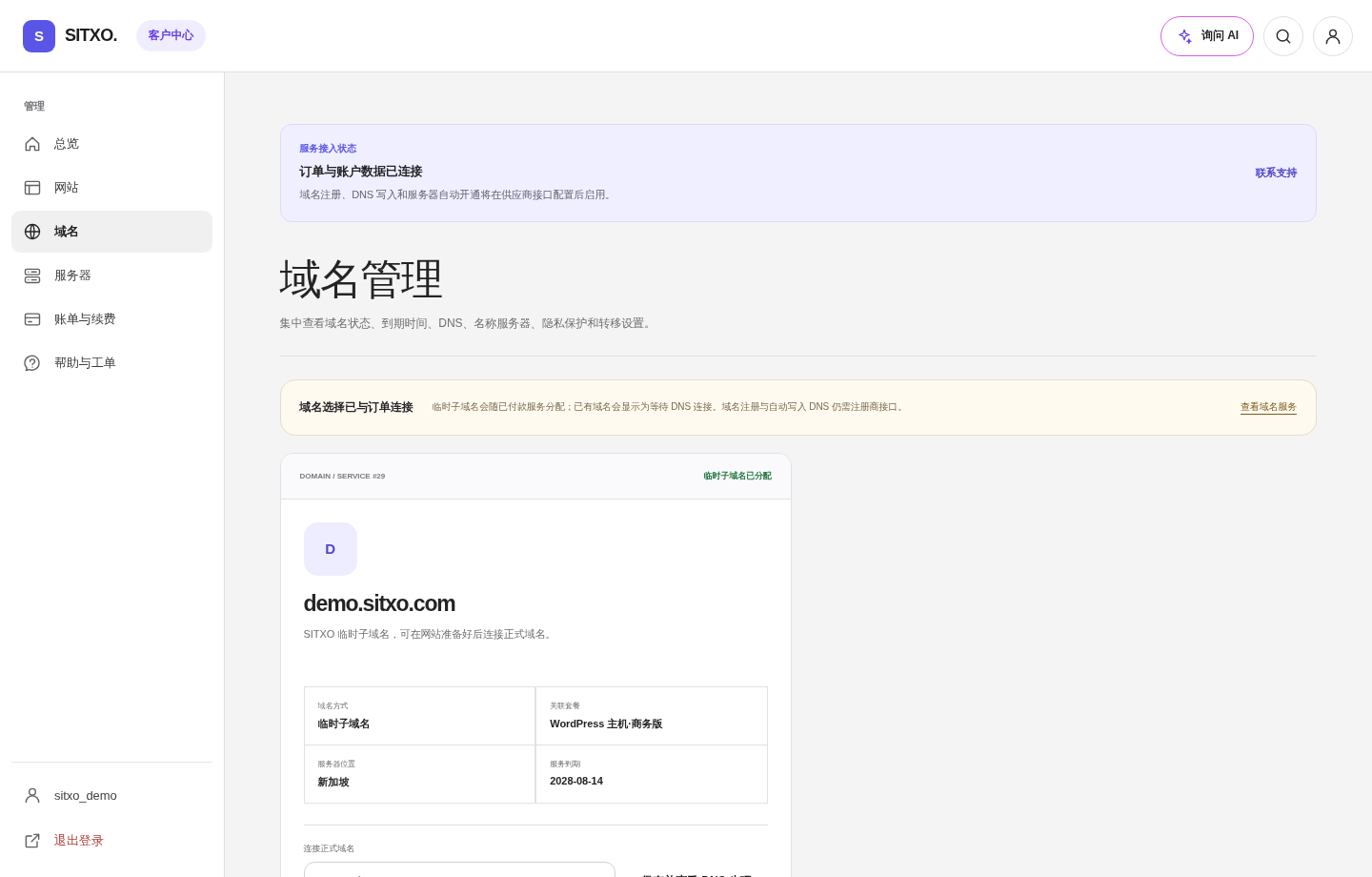Click the globe icon beside 域名
Image resolution: width=1372 pixels, height=877 pixels.
pos(32,232)
